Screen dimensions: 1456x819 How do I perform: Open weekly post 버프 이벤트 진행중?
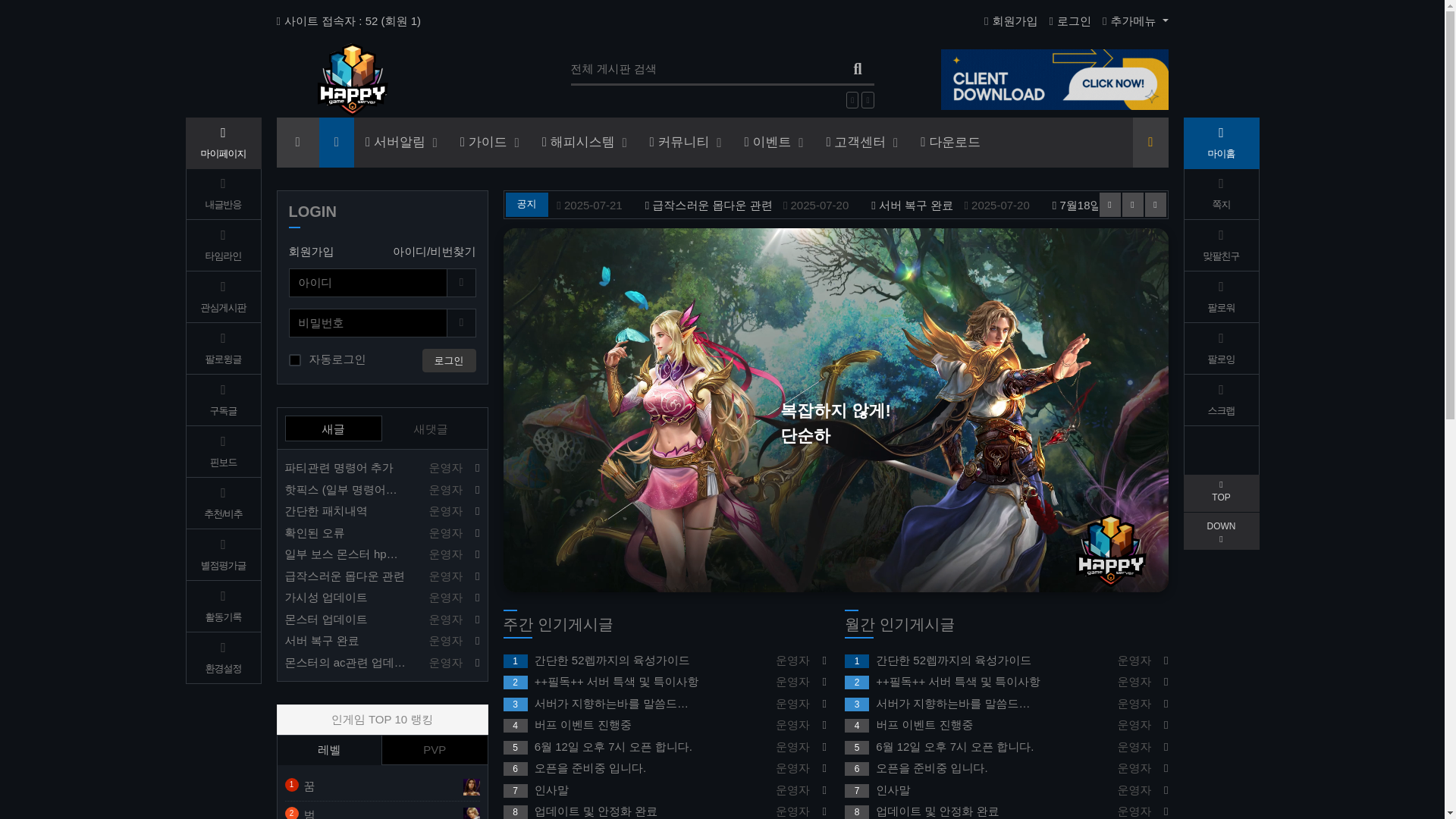583,725
